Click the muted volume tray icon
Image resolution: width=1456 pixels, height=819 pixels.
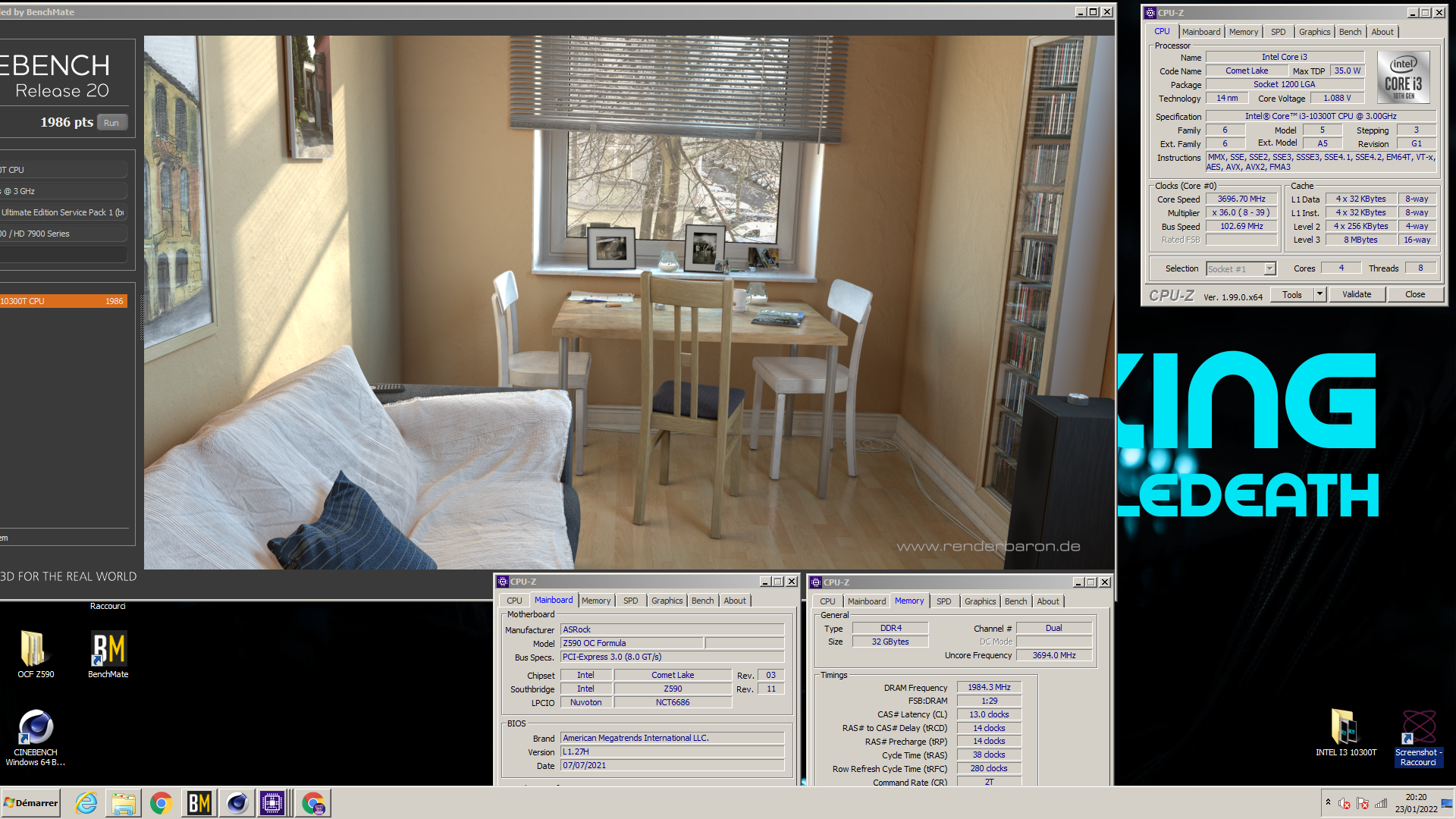point(1345,803)
